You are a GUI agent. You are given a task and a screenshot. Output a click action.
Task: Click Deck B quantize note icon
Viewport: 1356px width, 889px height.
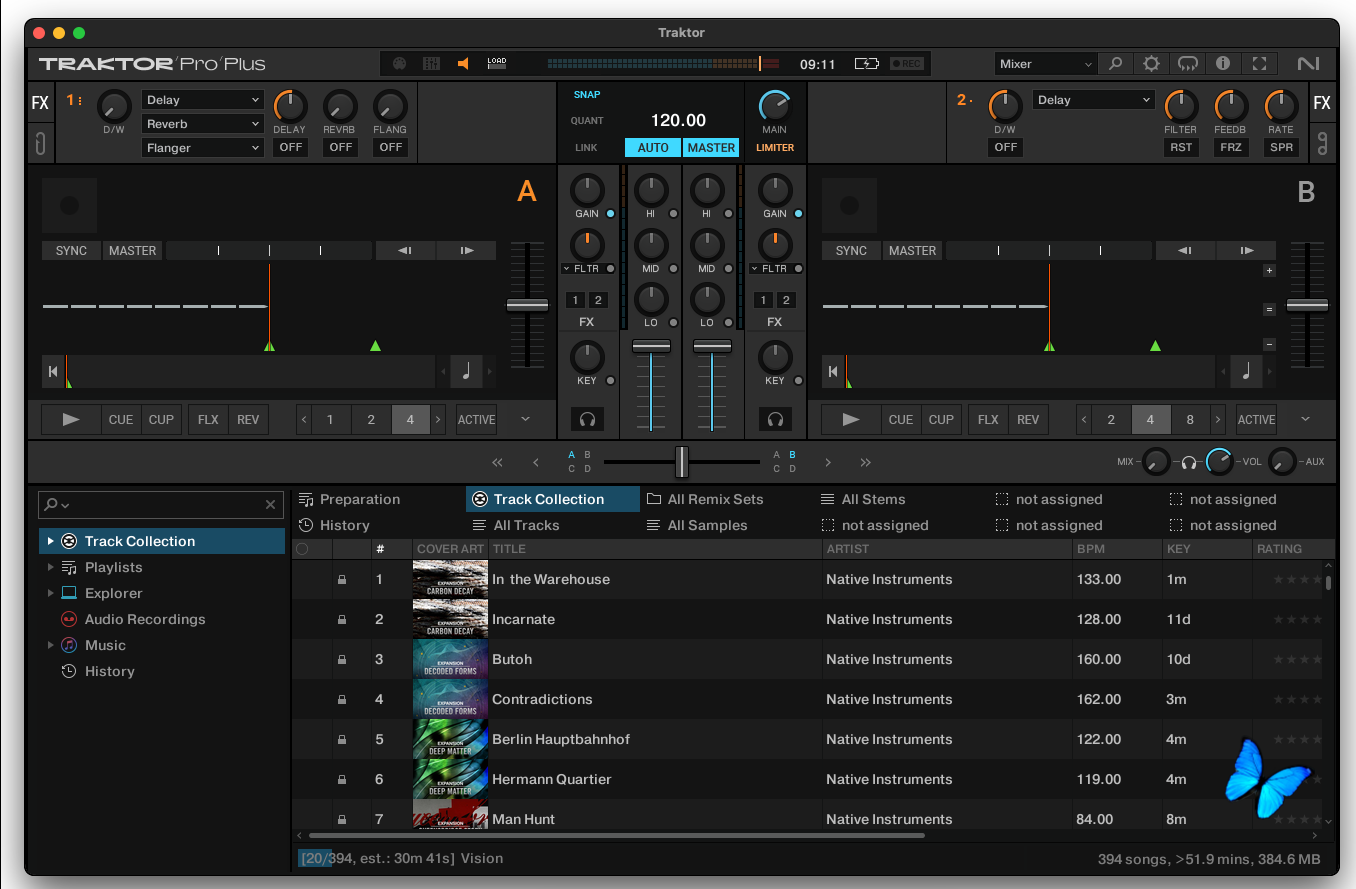tap(1246, 372)
